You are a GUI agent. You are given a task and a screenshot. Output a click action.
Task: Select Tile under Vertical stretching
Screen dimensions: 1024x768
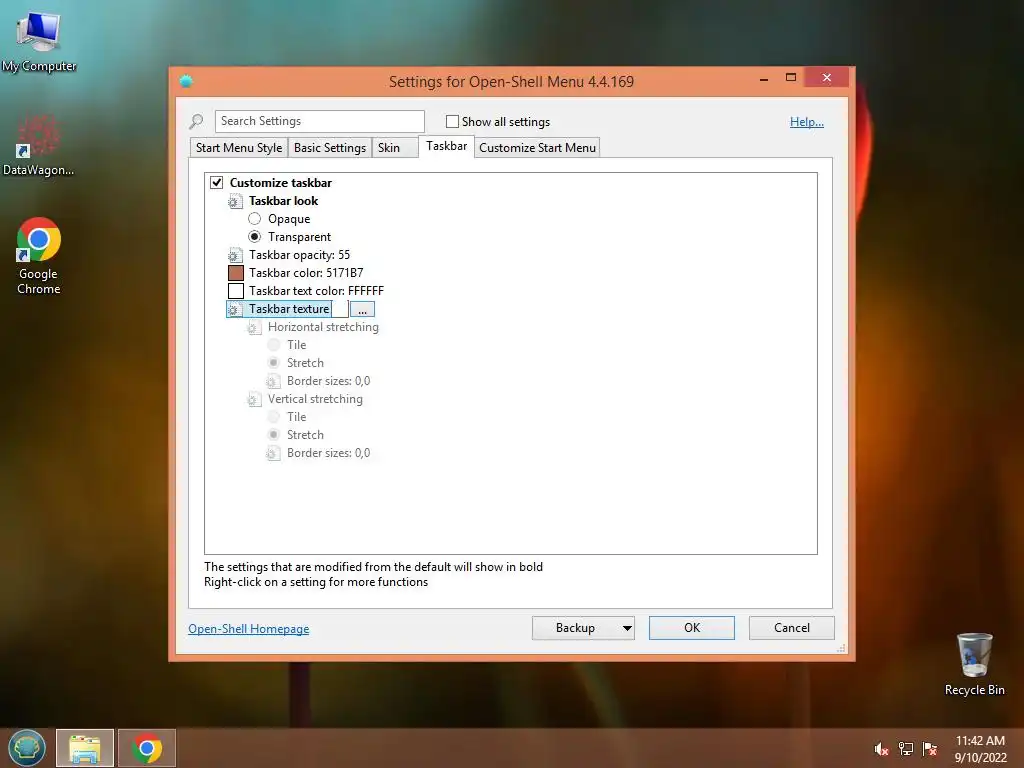click(x=274, y=417)
